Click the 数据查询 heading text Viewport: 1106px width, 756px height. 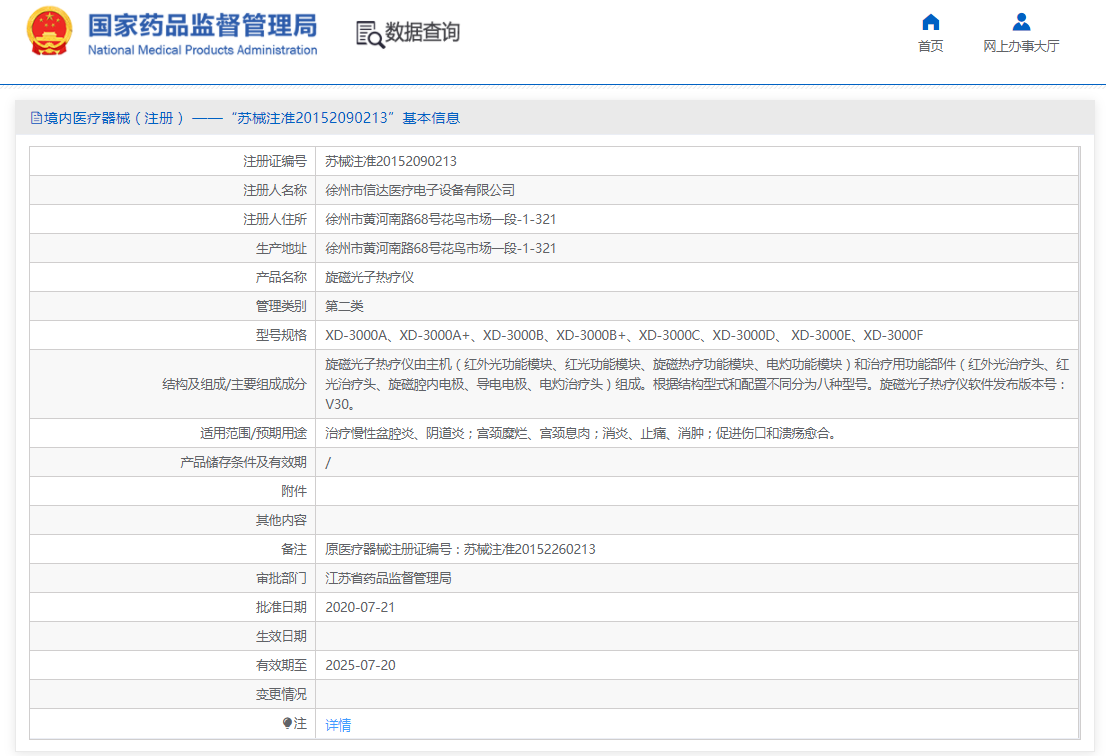[423, 32]
